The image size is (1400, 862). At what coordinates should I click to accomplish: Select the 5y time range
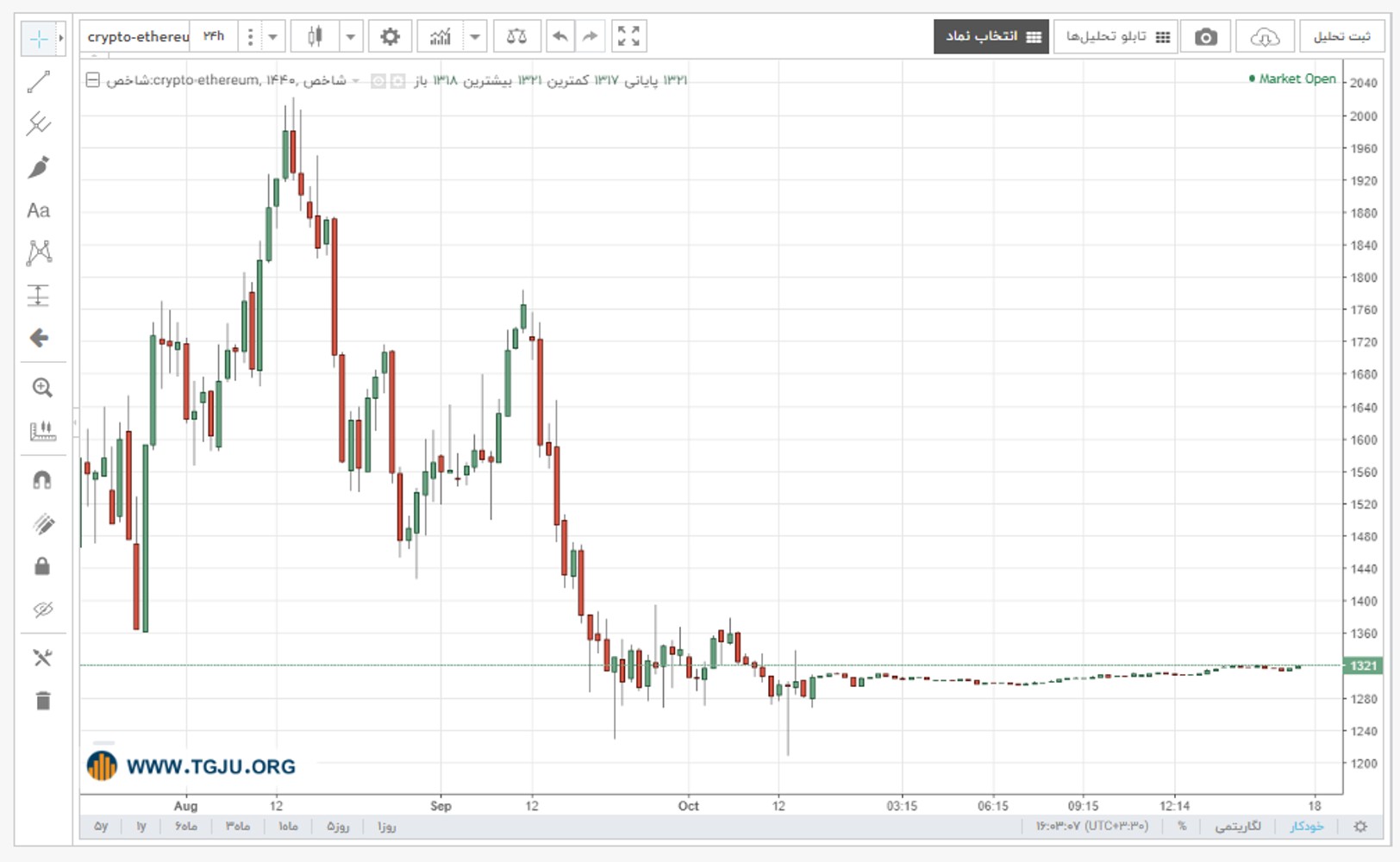click(x=101, y=826)
